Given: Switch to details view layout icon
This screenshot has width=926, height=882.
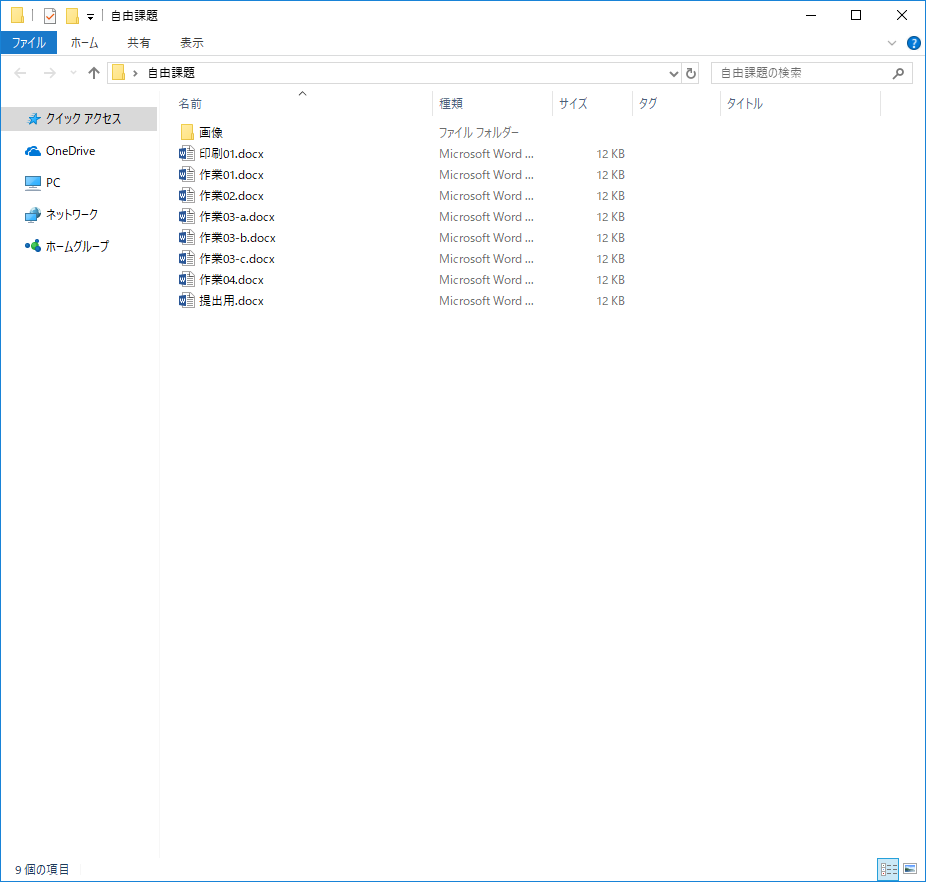Looking at the screenshot, I should [888, 870].
